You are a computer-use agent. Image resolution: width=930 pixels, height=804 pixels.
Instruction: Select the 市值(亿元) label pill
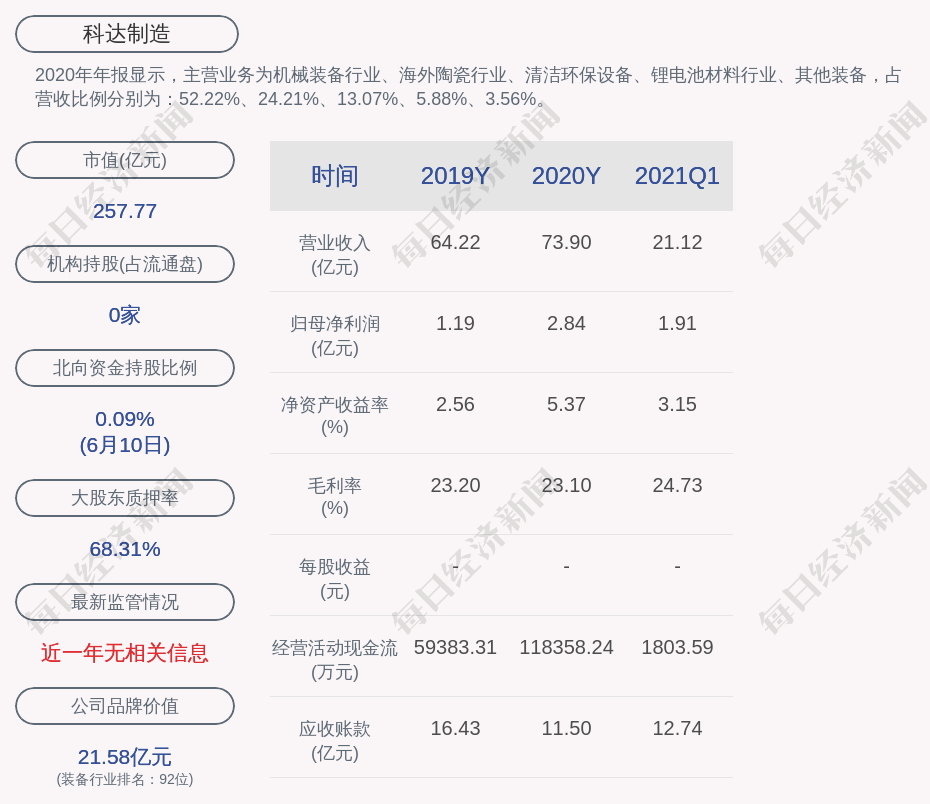(x=125, y=160)
